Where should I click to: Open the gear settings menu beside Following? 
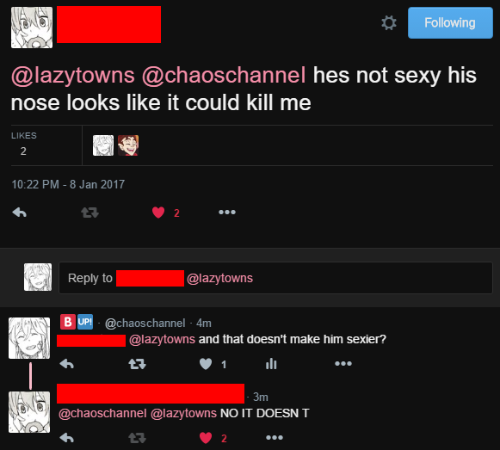pos(389,23)
